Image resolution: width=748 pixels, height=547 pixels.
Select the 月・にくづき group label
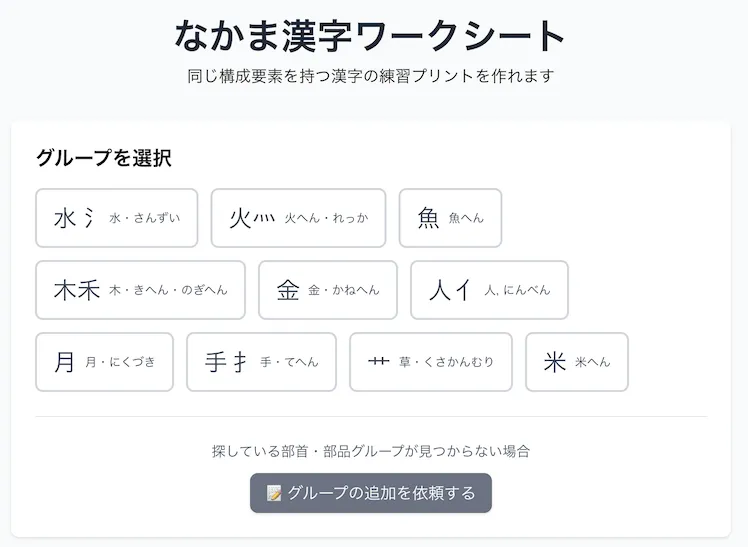click(x=120, y=362)
